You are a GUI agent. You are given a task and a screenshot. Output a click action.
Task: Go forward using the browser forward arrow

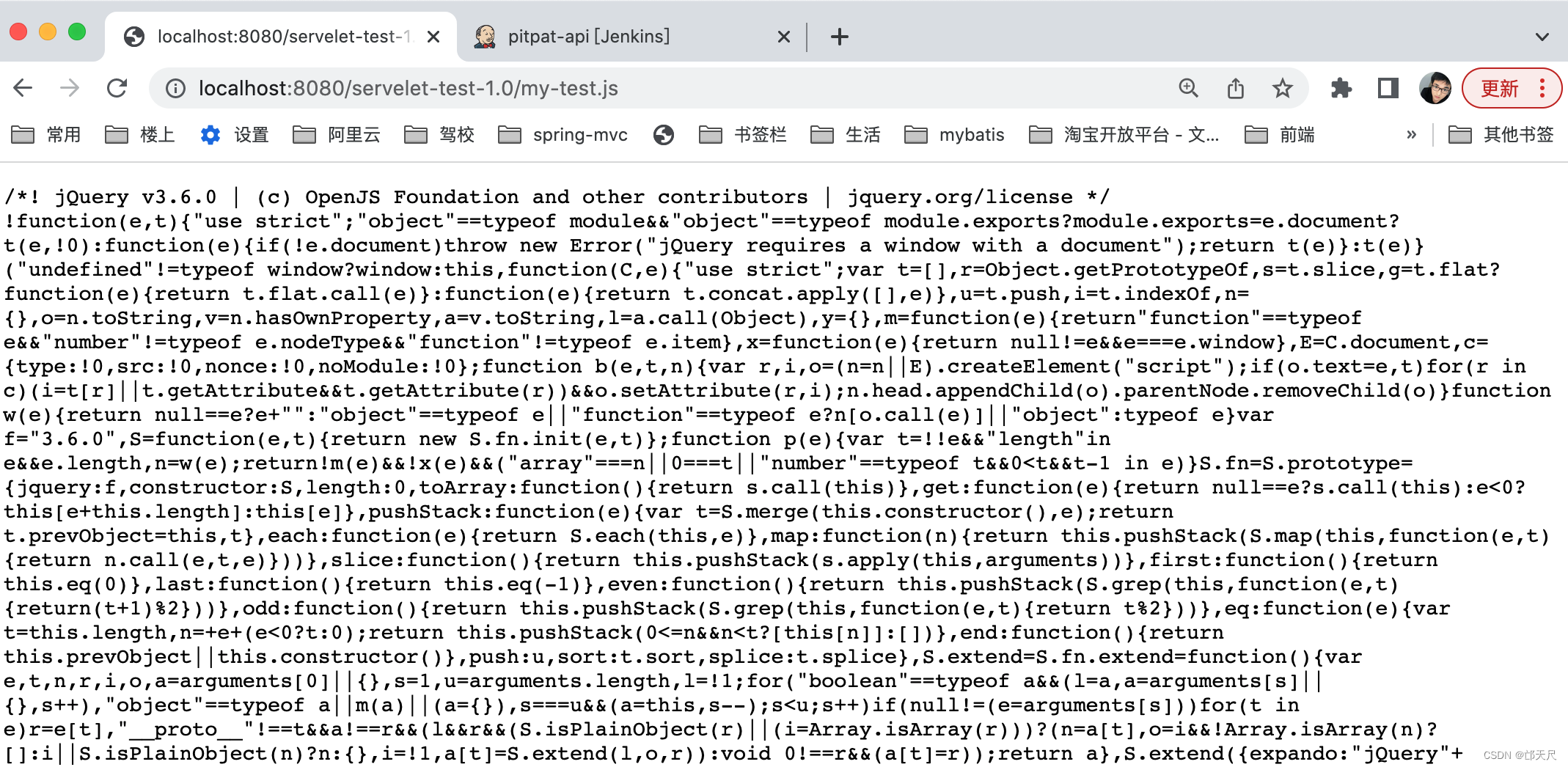point(70,89)
